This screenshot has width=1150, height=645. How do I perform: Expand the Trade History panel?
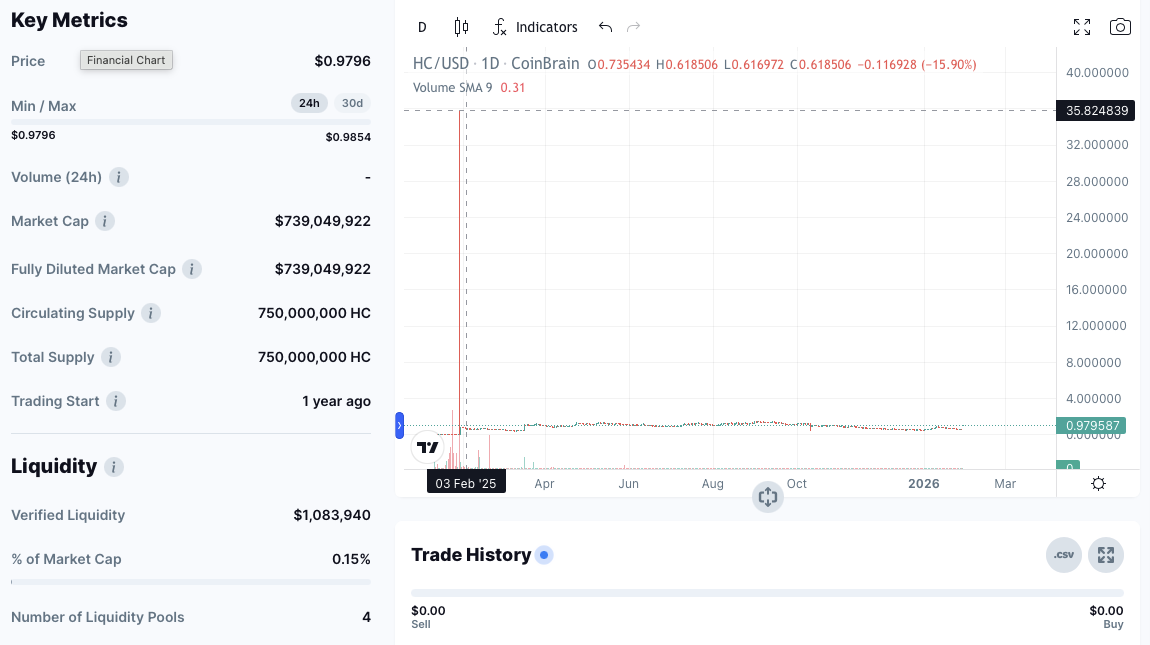click(1106, 555)
